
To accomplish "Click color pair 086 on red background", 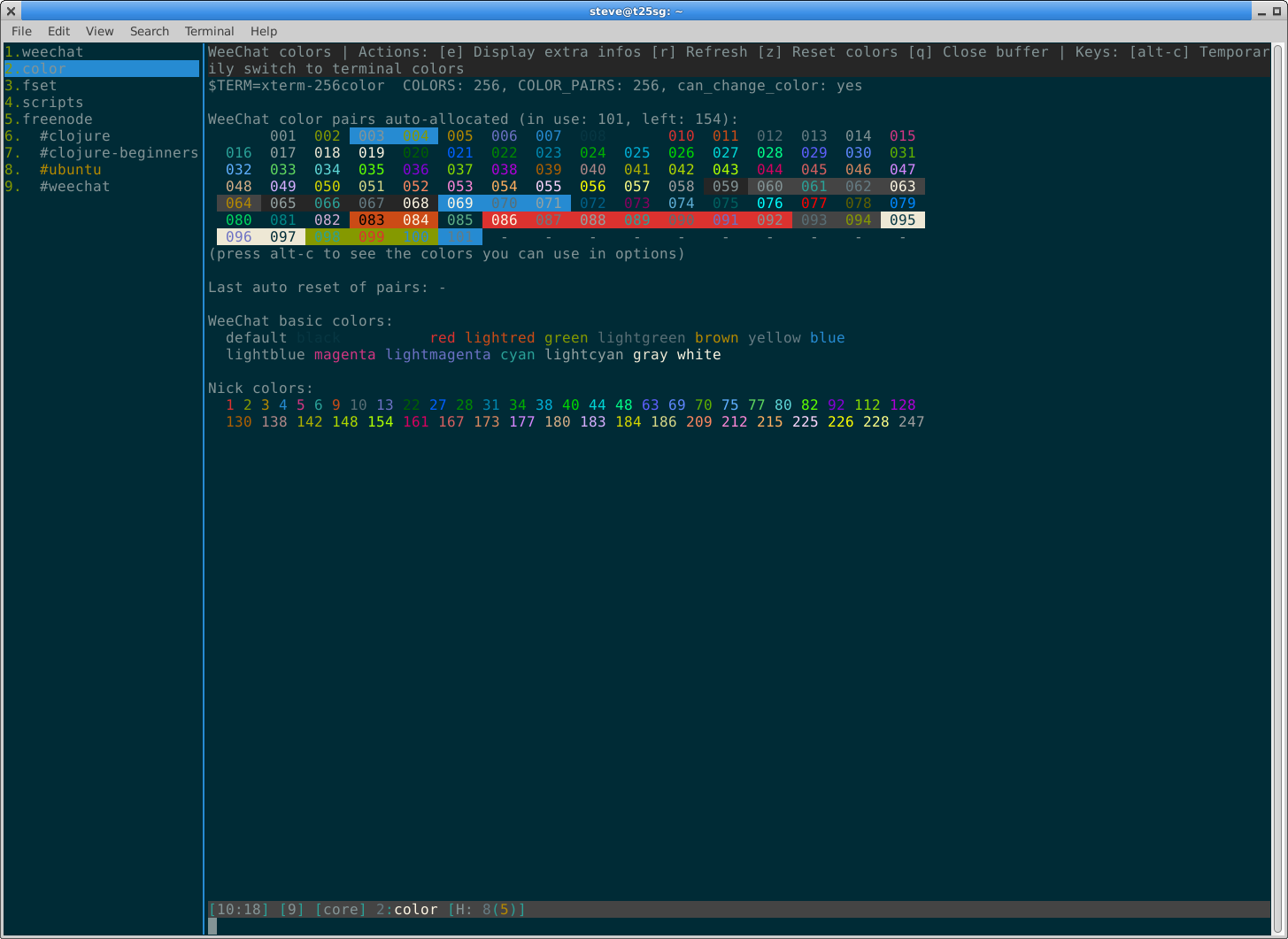I will tap(505, 220).
